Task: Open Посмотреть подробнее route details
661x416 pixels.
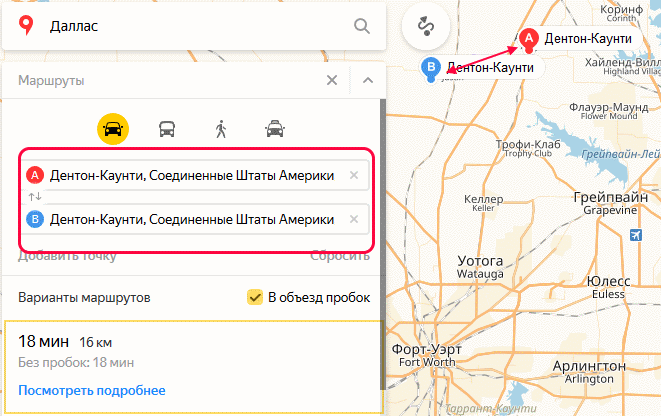Action: [x=91, y=390]
